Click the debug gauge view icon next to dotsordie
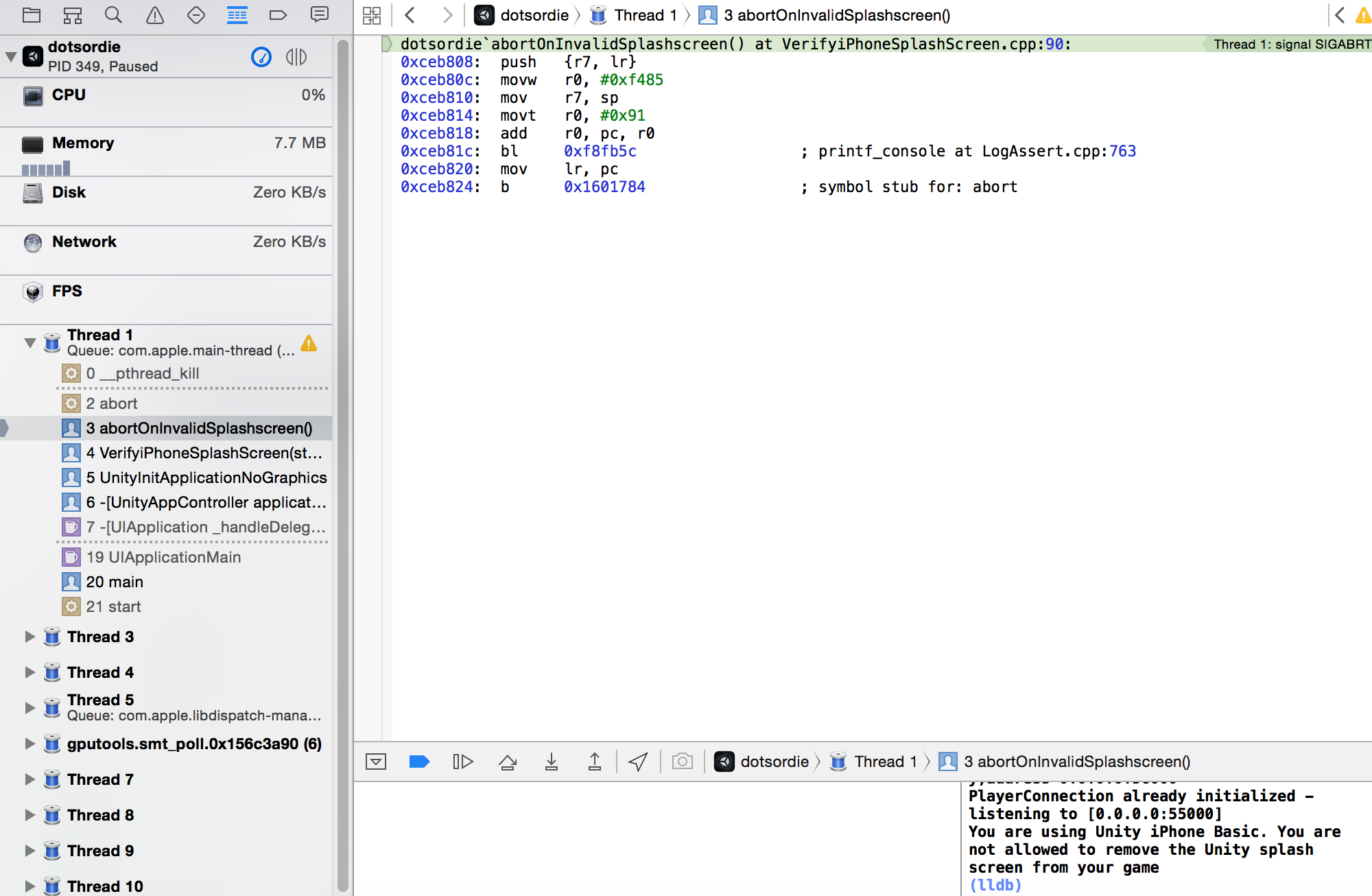This screenshot has width=1372, height=896. coord(261,56)
